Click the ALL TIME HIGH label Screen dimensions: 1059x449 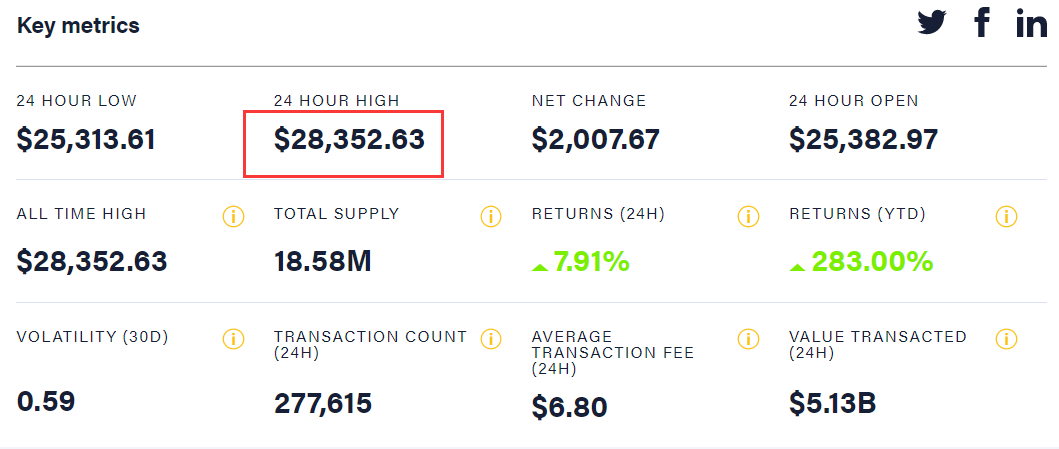tap(82, 215)
